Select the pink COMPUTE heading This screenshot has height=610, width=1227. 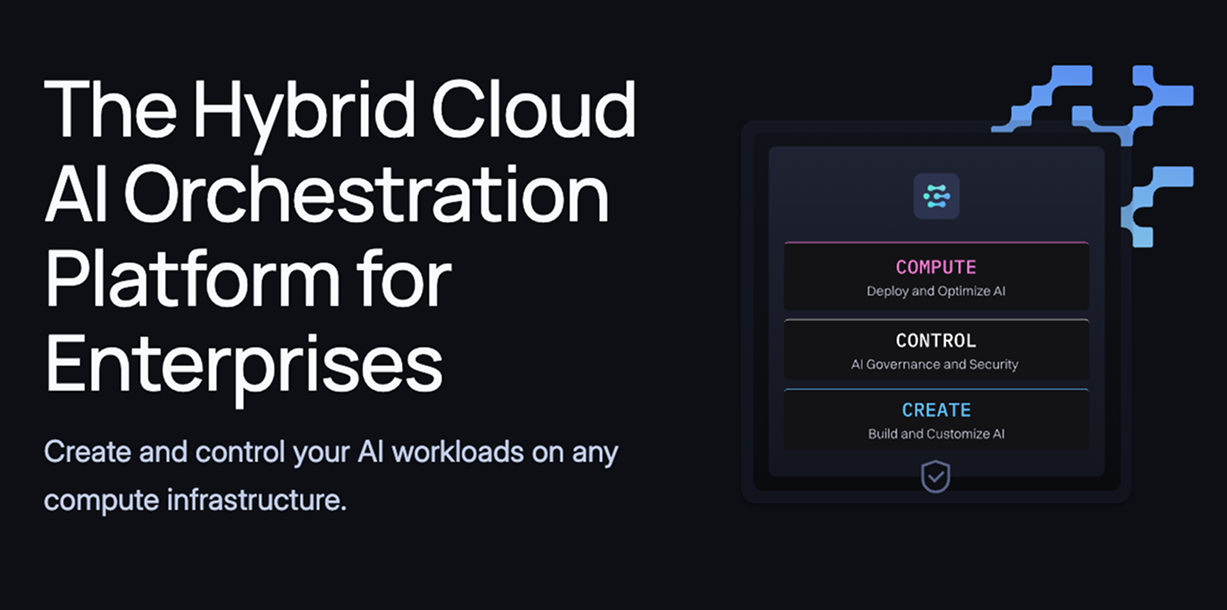tap(936, 268)
